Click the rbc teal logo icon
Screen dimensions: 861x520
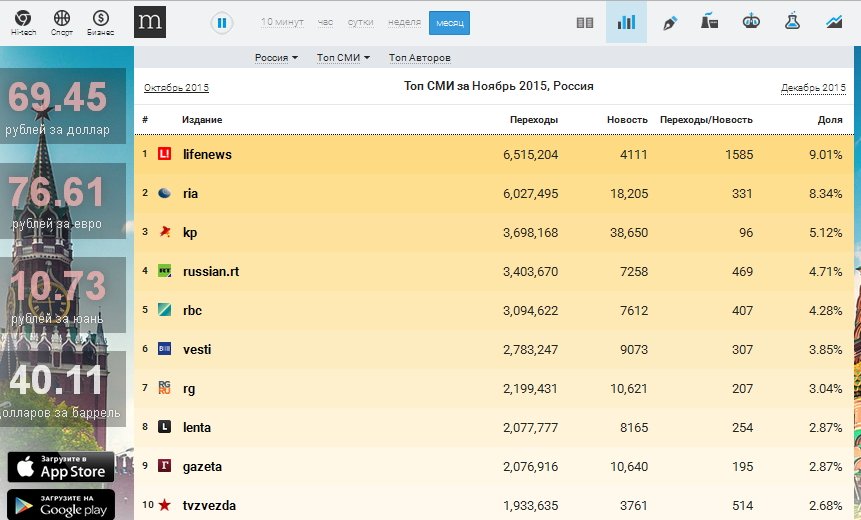pyautogui.click(x=165, y=309)
